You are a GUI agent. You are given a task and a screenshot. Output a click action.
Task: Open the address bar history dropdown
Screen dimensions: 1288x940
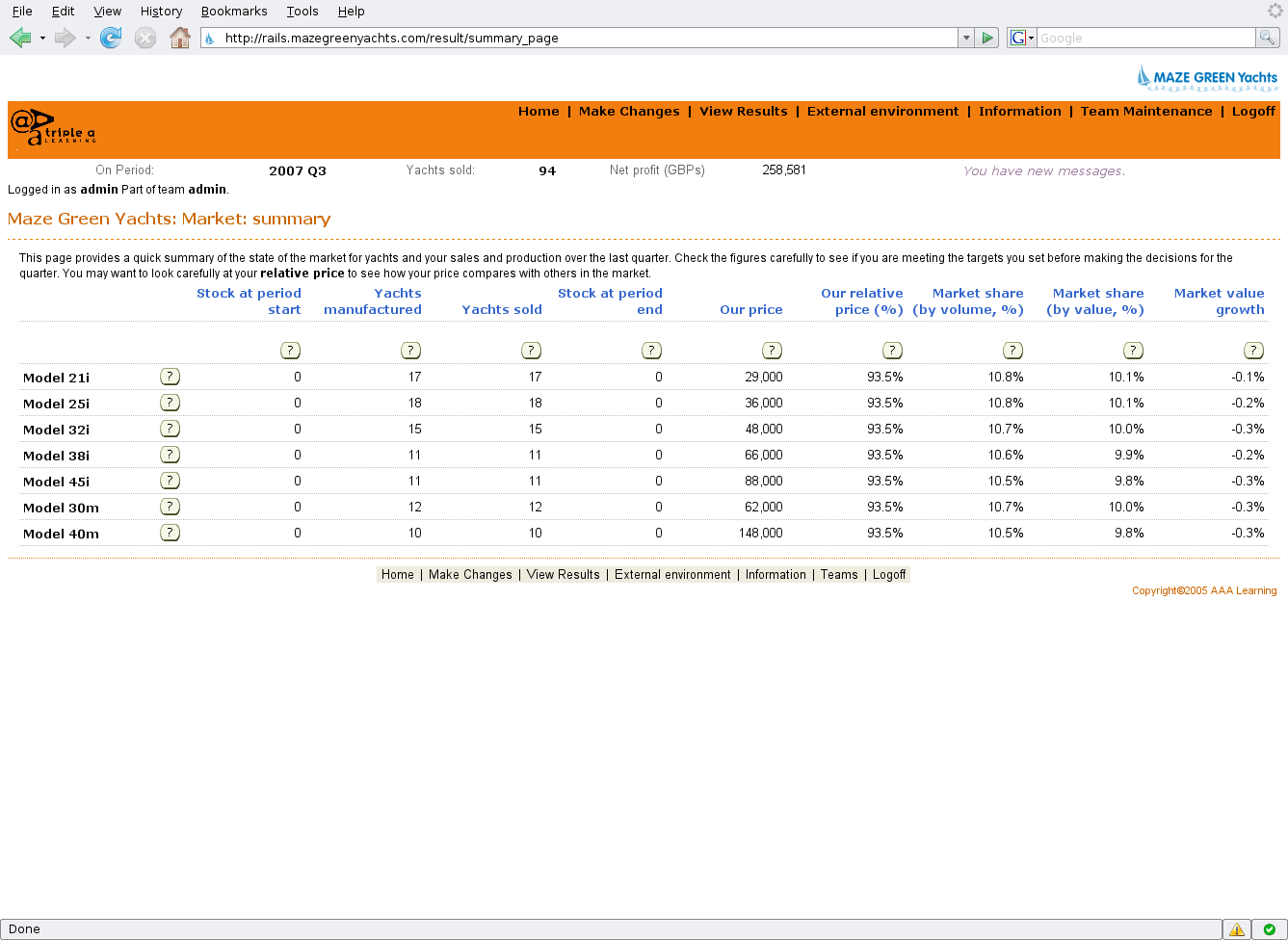[x=966, y=38]
